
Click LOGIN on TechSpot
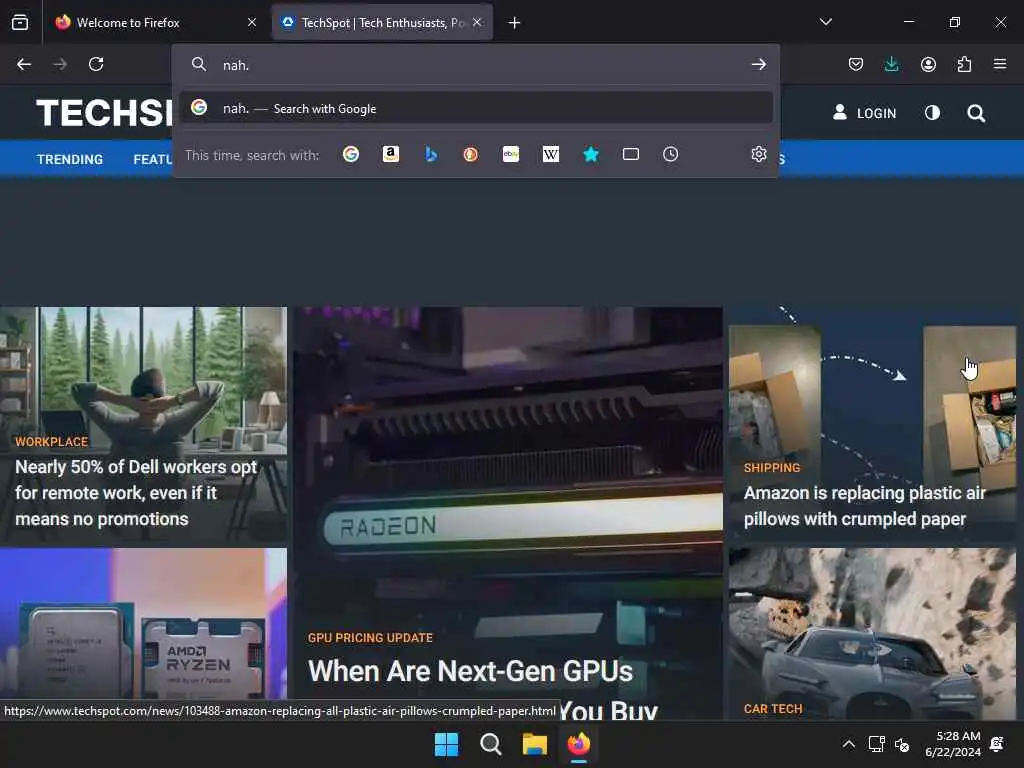point(864,113)
